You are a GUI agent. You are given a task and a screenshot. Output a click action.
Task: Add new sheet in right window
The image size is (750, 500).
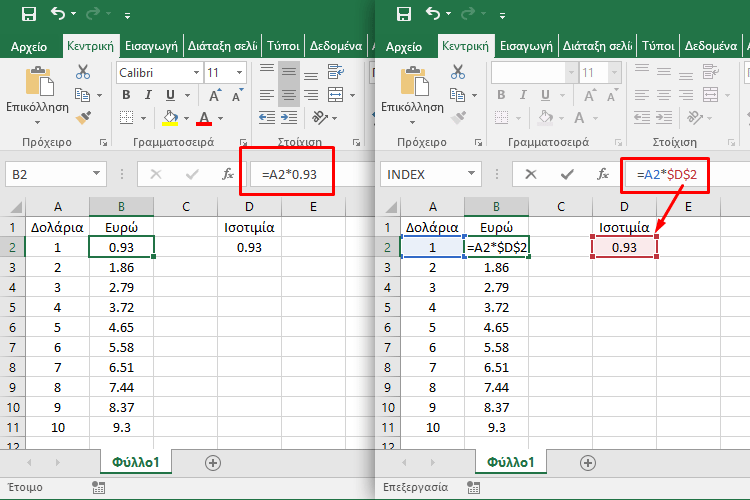coord(588,463)
